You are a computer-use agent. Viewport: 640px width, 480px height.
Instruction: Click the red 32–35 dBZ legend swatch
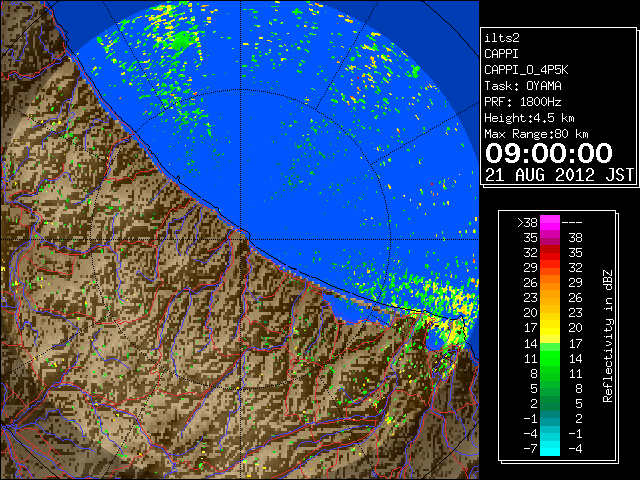coord(550,253)
